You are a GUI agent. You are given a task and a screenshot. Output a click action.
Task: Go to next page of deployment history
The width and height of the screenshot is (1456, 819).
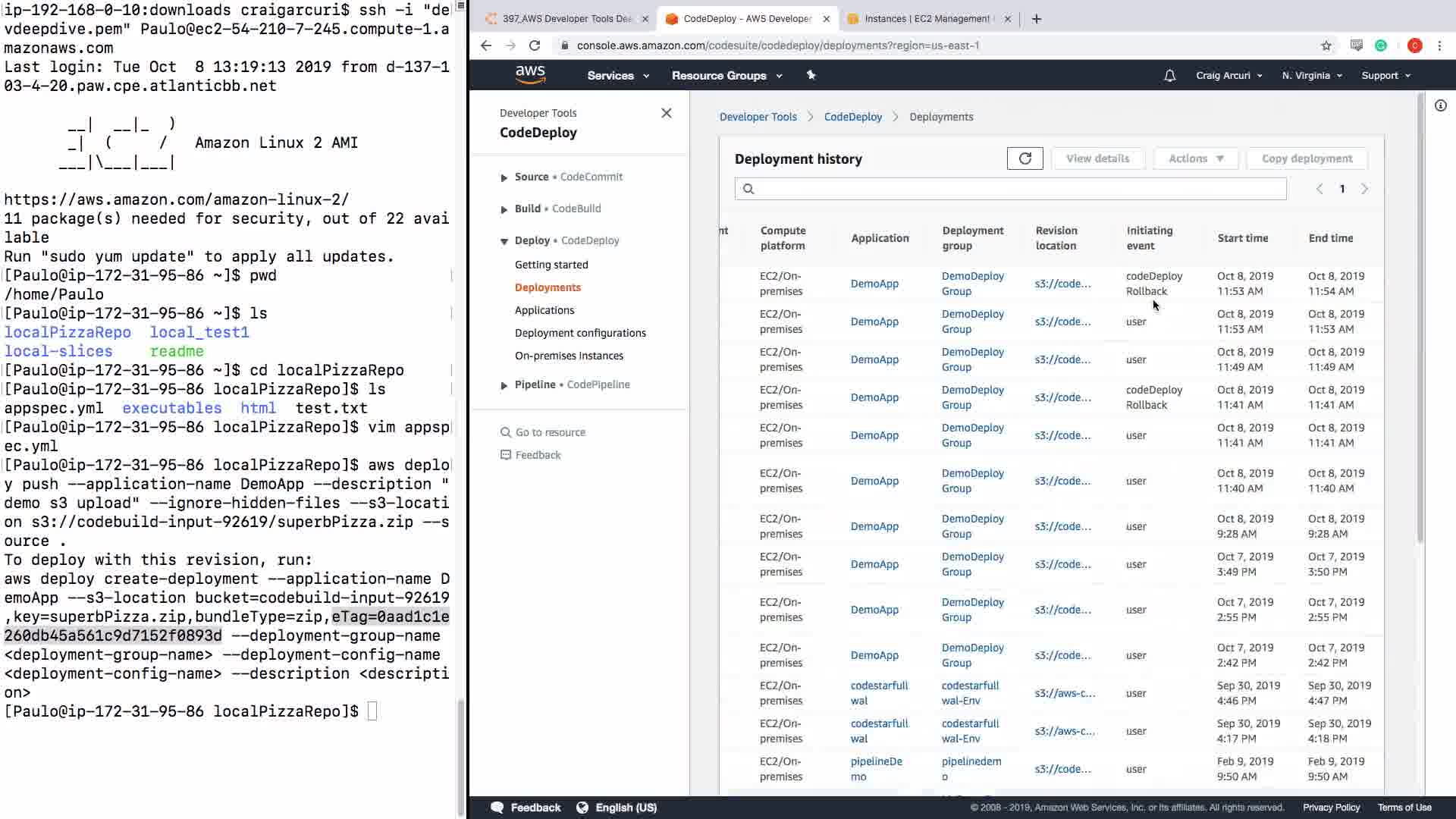coord(1364,189)
